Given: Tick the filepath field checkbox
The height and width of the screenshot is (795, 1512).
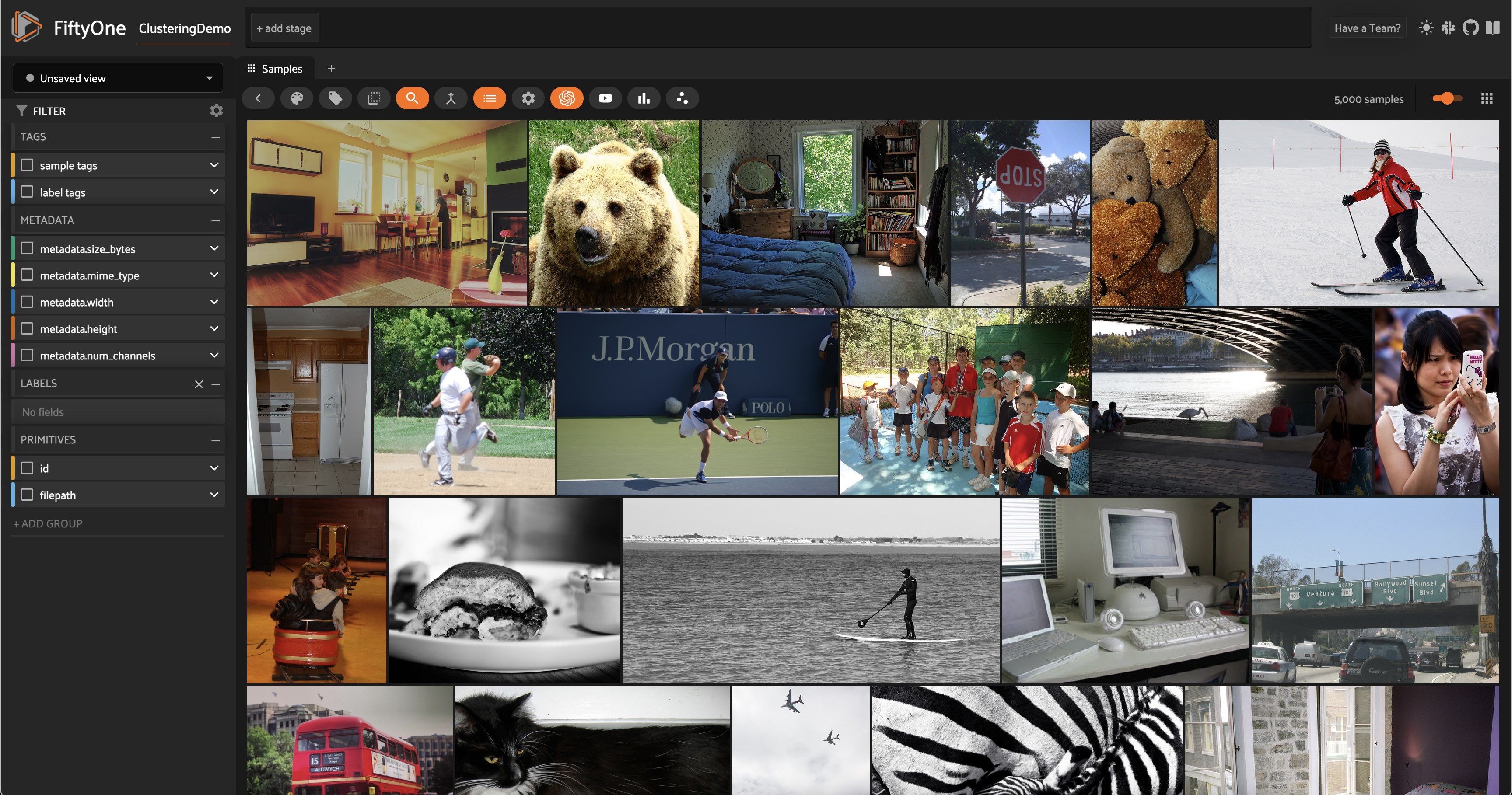Looking at the screenshot, I should pyautogui.click(x=27, y=495).
